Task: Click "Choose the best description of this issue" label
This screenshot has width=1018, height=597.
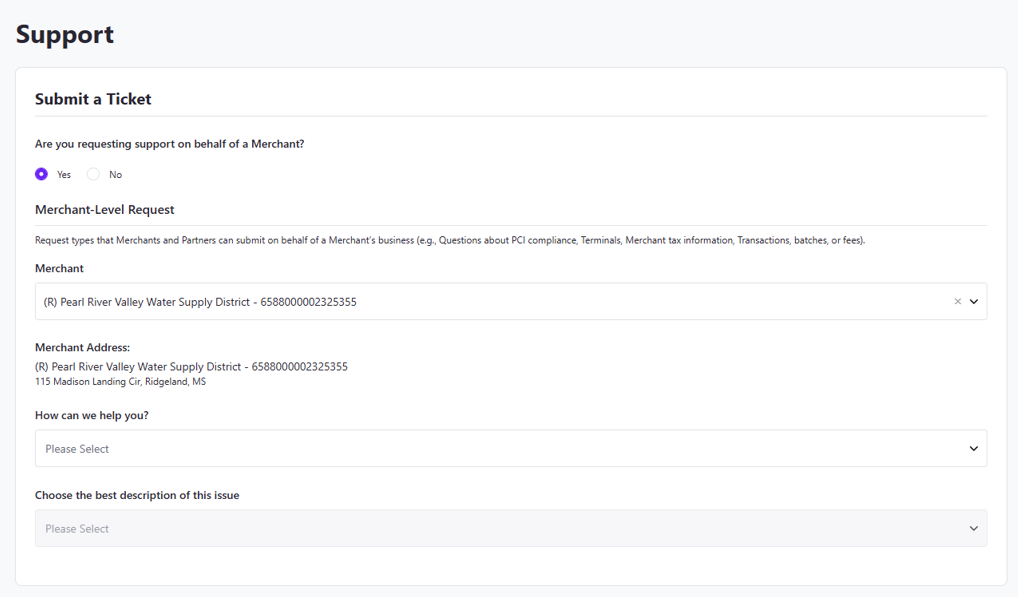Action: [137, 495]
